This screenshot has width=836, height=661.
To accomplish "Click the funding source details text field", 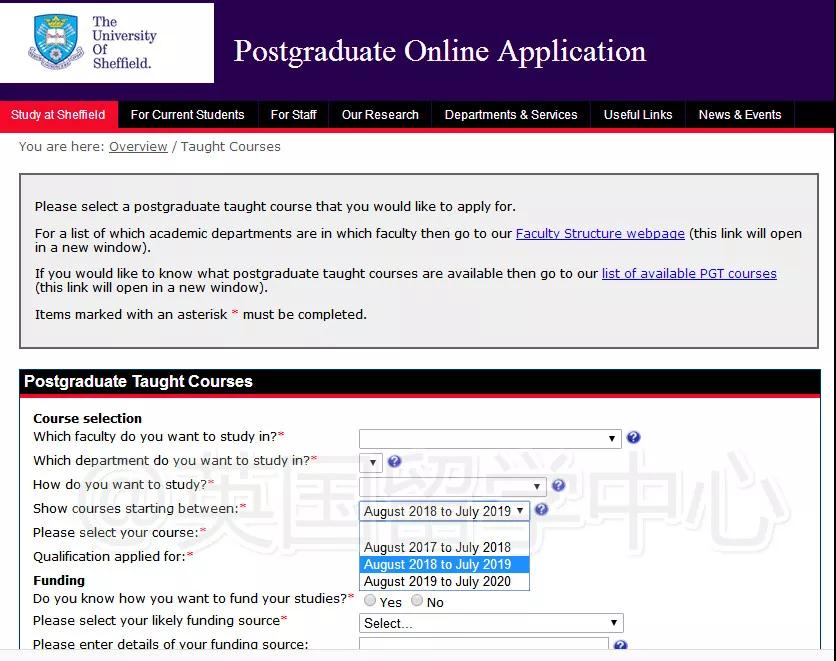I will [x=484, y=646].
